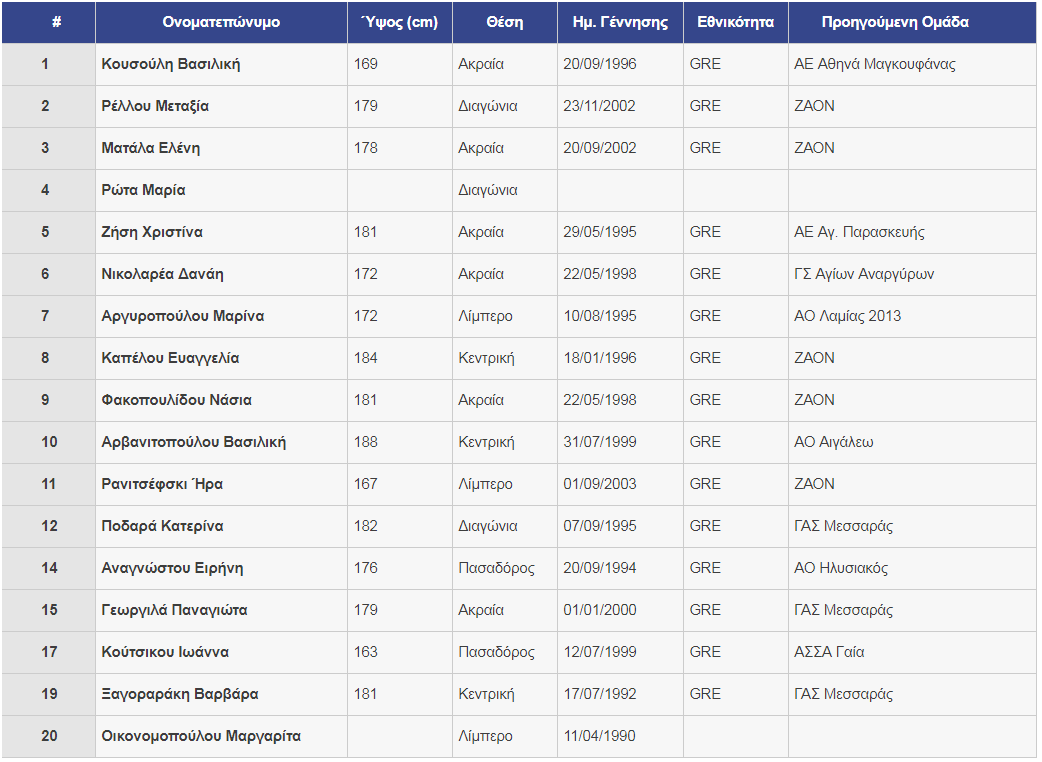Click Κεντρική position in Καπέλου Ευαγγελία row
Image resolution: width=1042 pixels, height=762 pixels.
pos(486,358)
